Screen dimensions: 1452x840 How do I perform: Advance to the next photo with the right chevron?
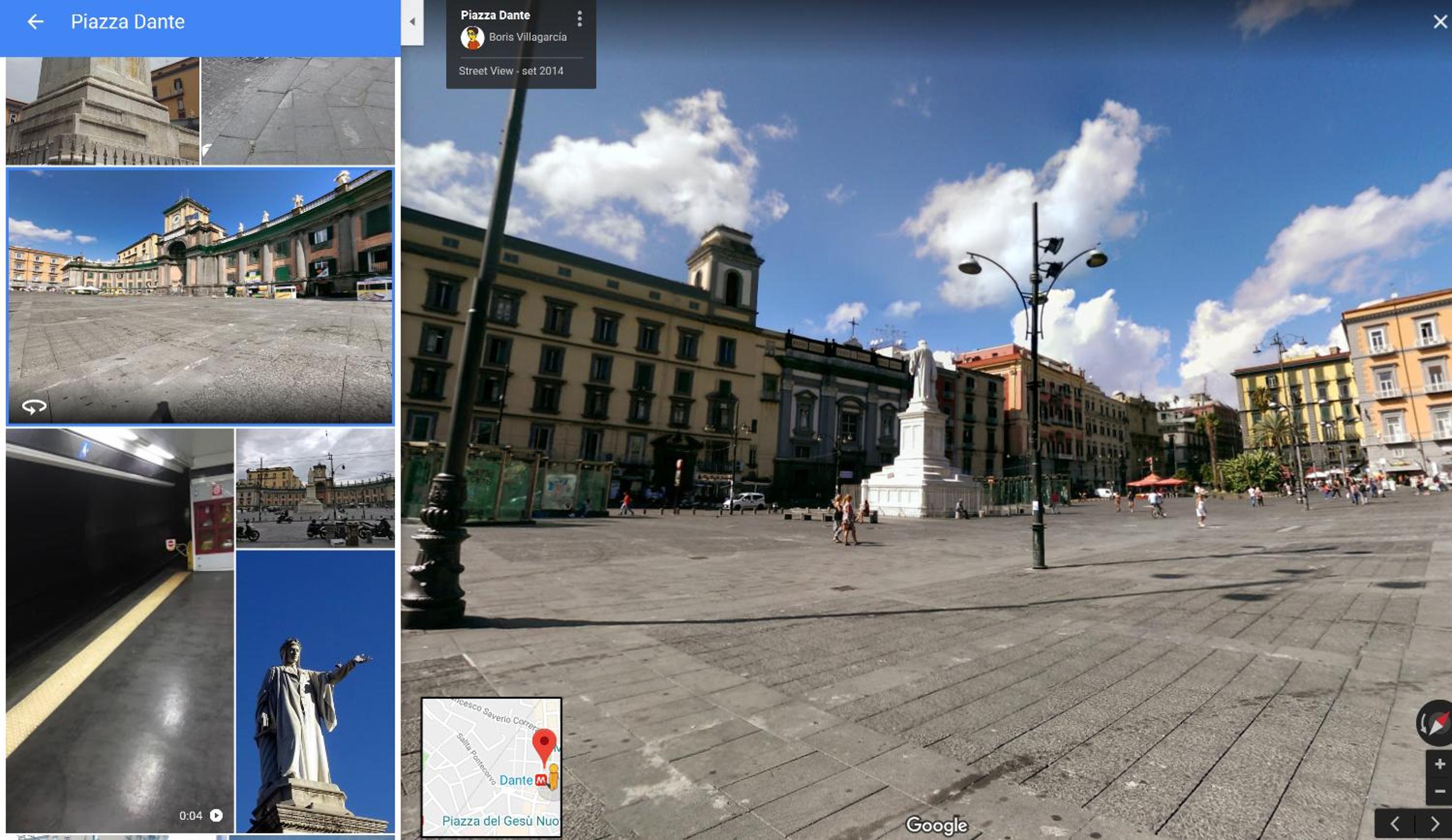1433,824
